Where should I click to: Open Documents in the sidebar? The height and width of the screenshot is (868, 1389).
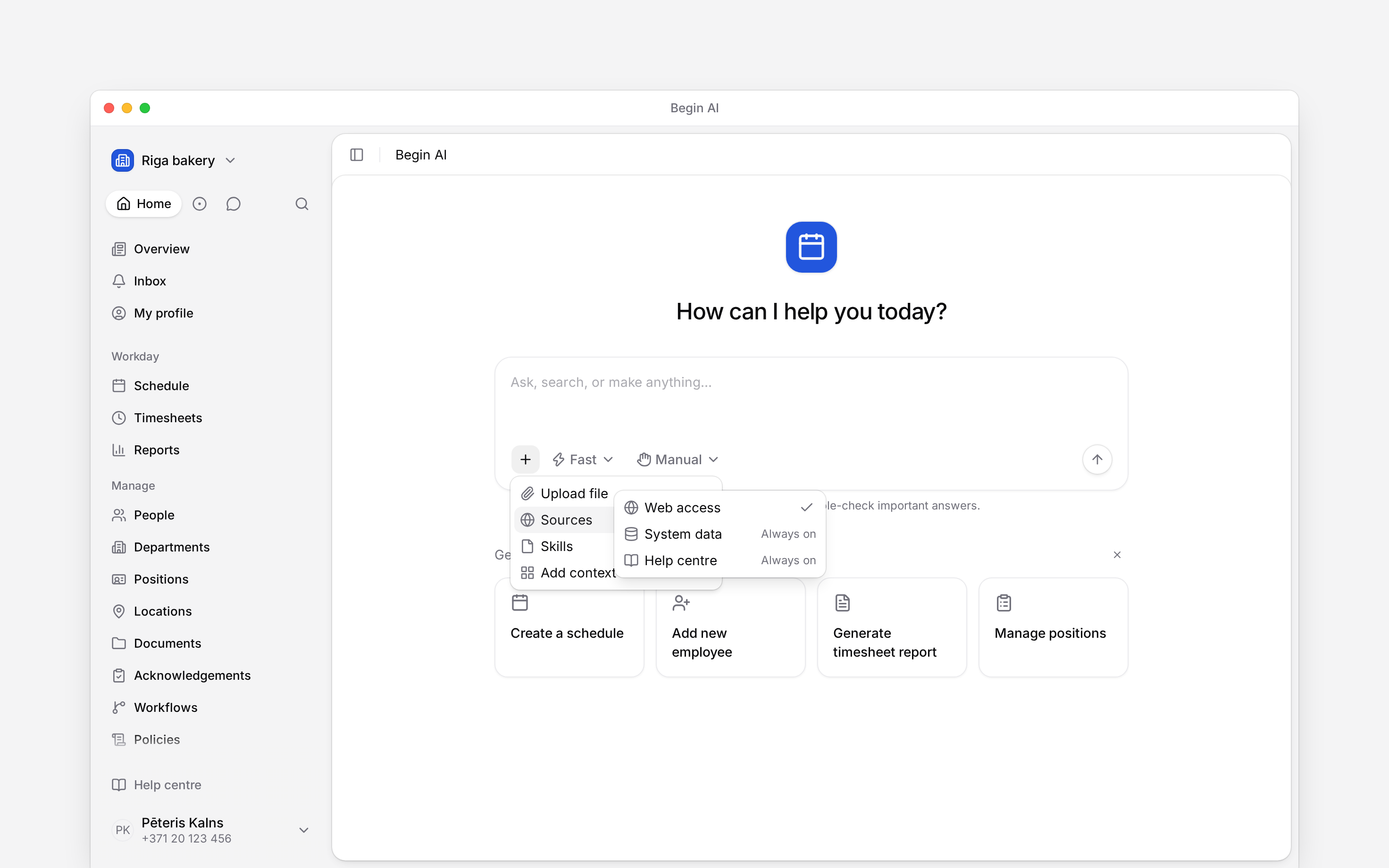coord(211,643)
